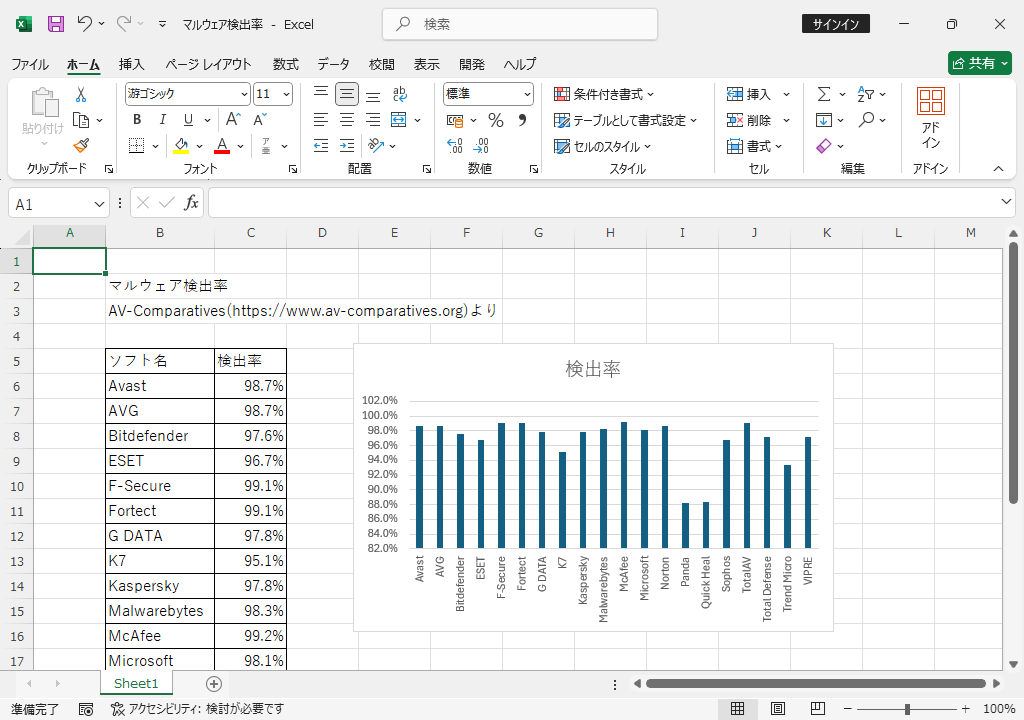Toggle italic formatting

pyautogui.click(x=163, y=120)
